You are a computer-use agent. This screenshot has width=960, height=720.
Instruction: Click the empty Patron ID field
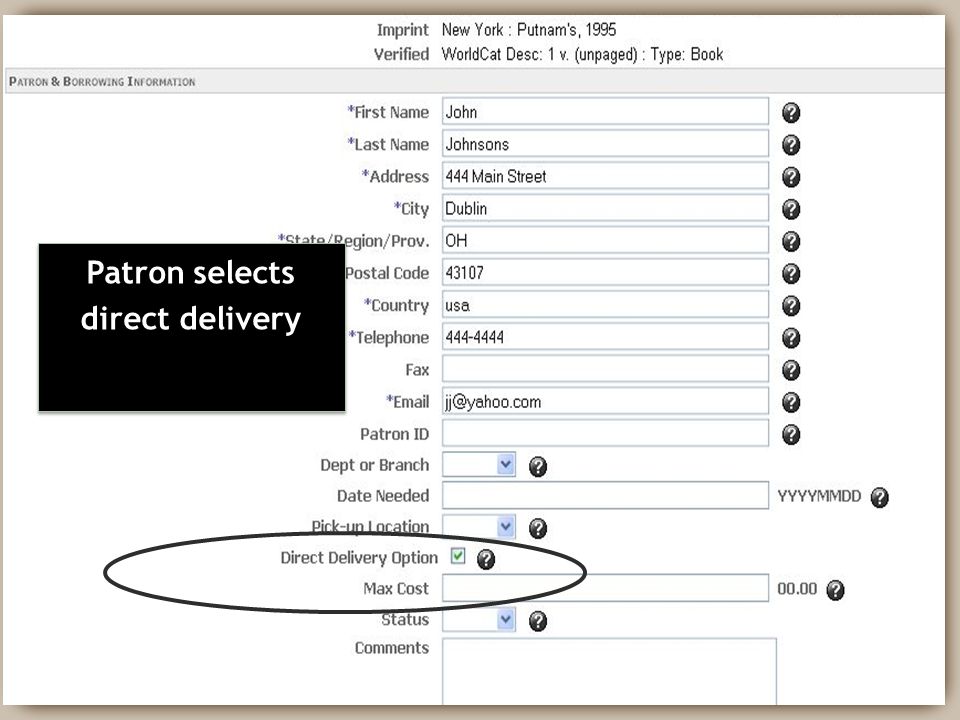point(606,433)
